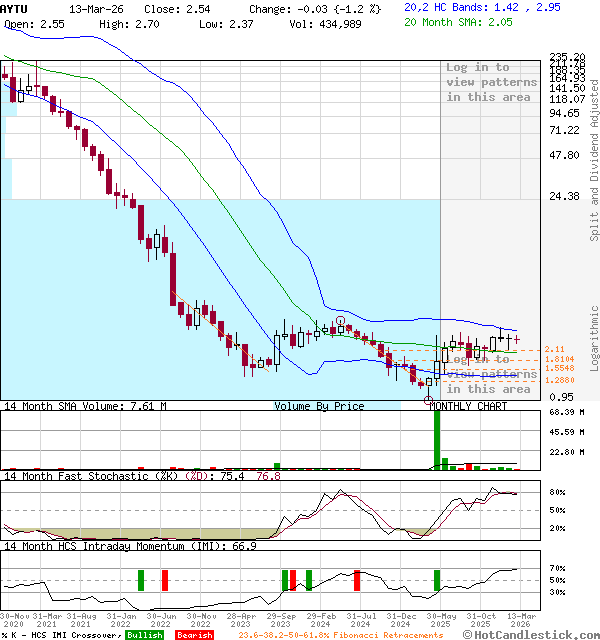Click the MONTHLY CHART label

pyautogui.click(x=466, y=406)
